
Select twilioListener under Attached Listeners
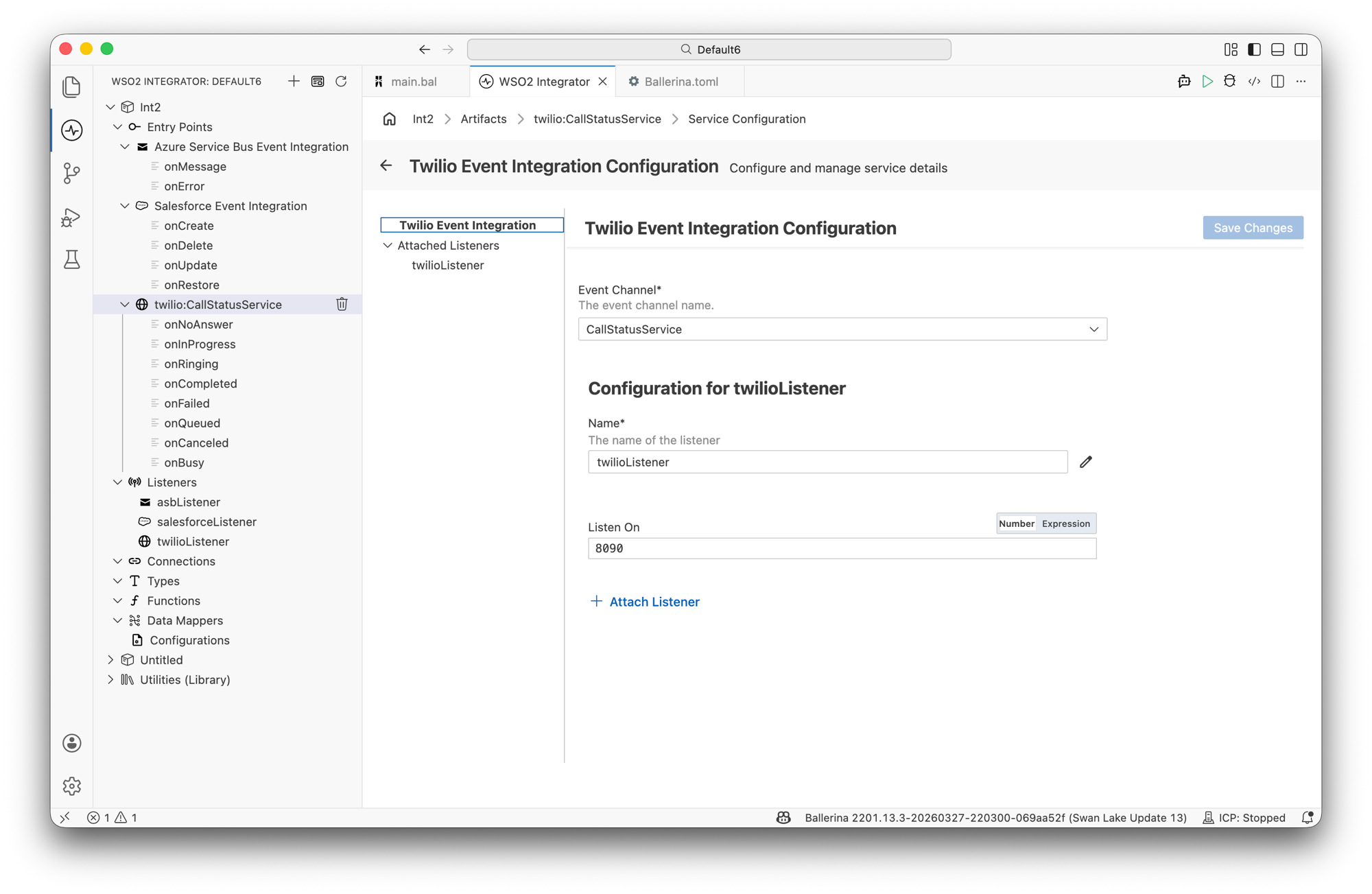(448, 265)
